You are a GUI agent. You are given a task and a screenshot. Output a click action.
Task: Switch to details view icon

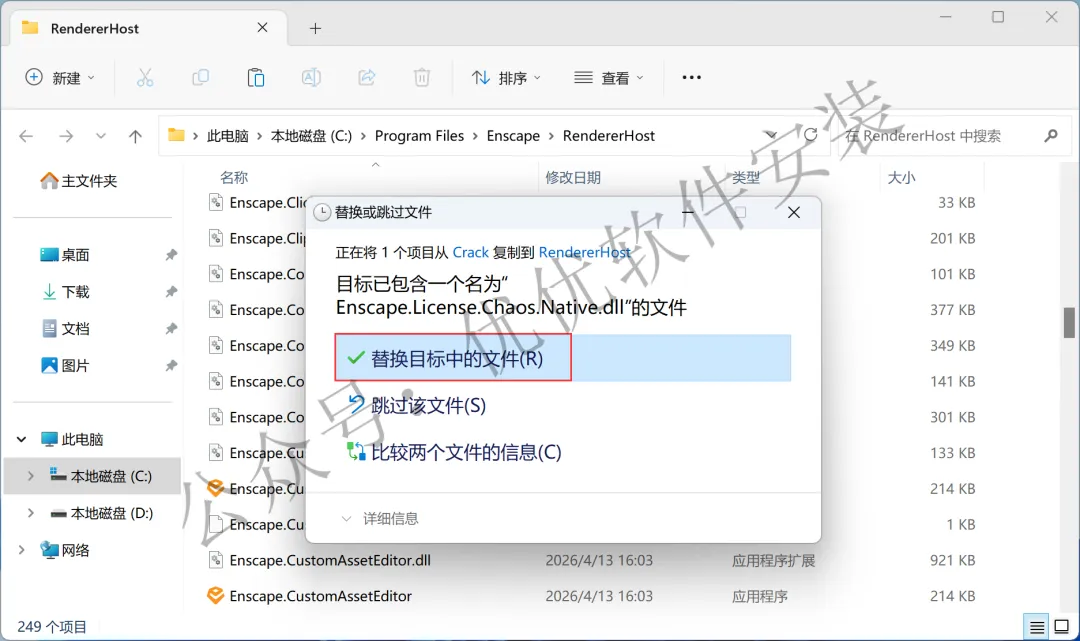pyautogui.click(x=1037, y=627)
